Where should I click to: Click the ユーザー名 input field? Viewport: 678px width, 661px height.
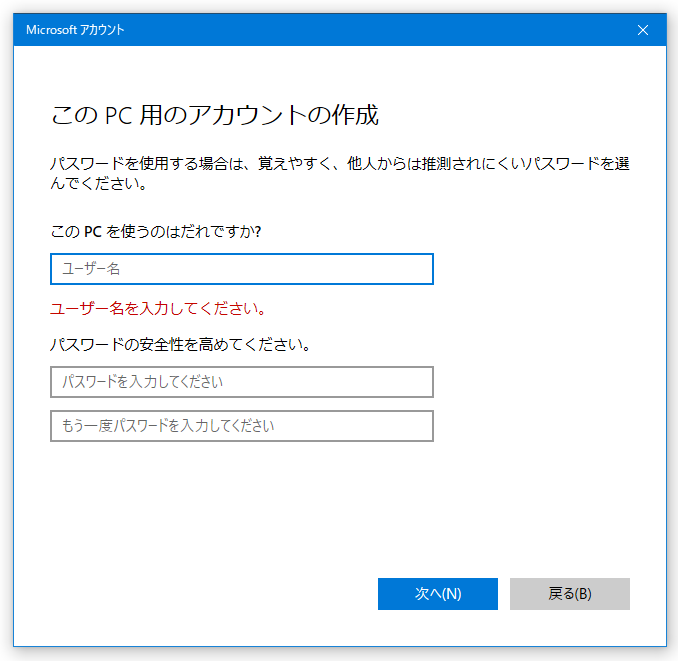coord(242,269)
